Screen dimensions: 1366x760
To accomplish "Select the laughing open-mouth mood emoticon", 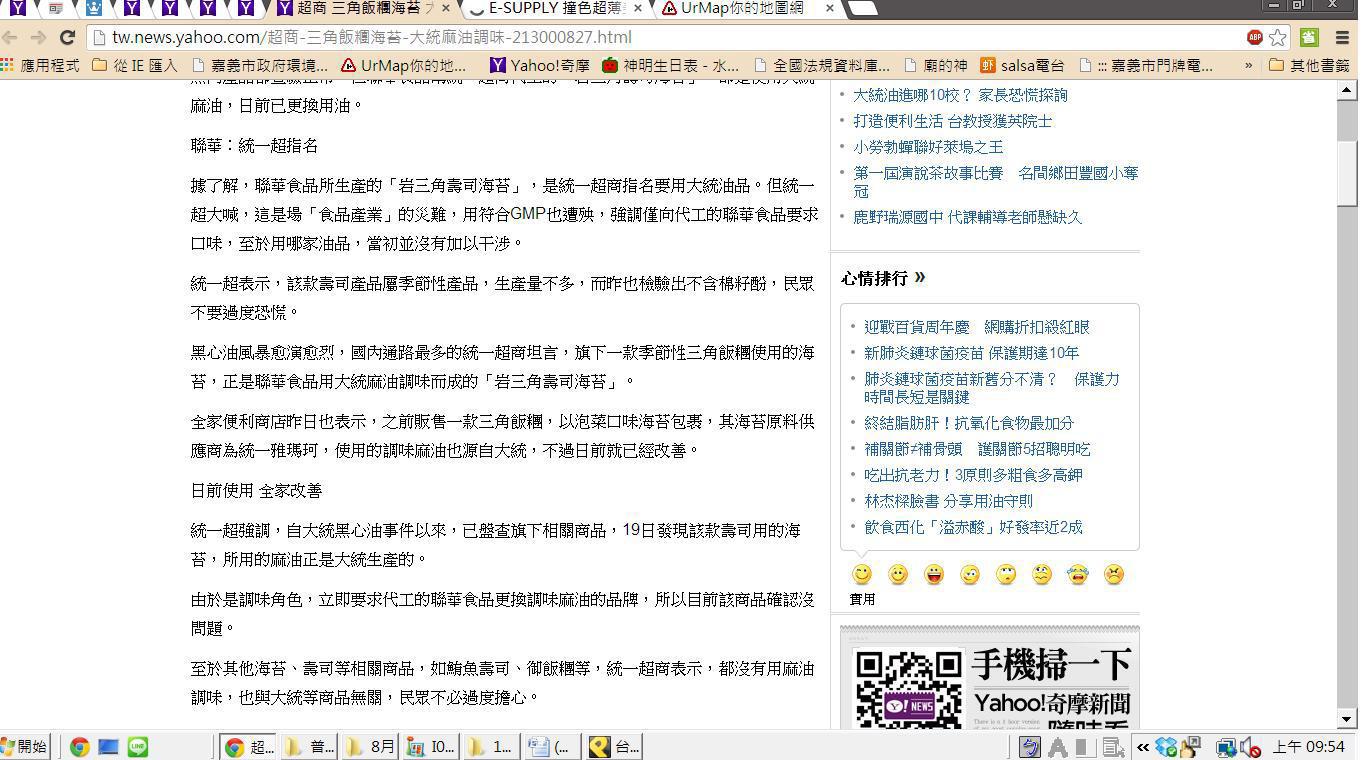I will tap(934, 574).
